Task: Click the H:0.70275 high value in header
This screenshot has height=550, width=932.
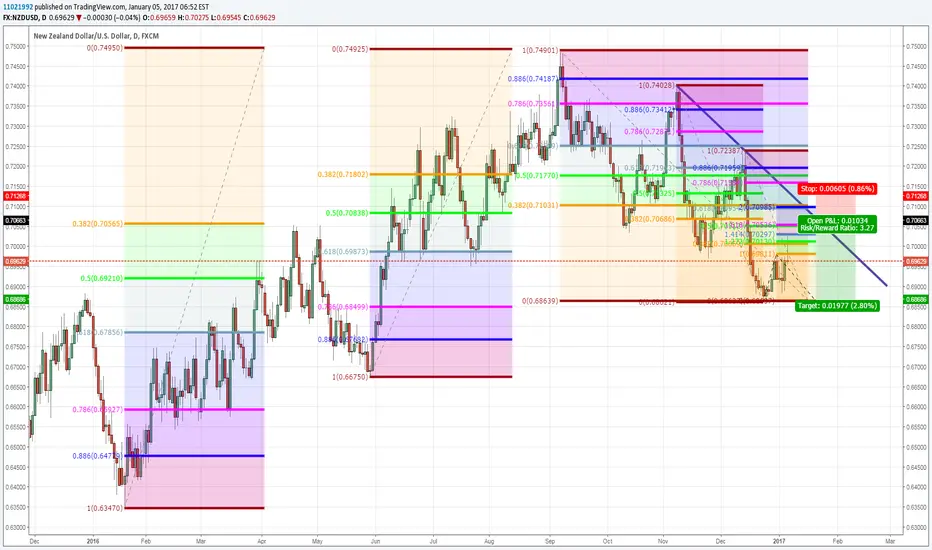Action: (x=194, y=18)
